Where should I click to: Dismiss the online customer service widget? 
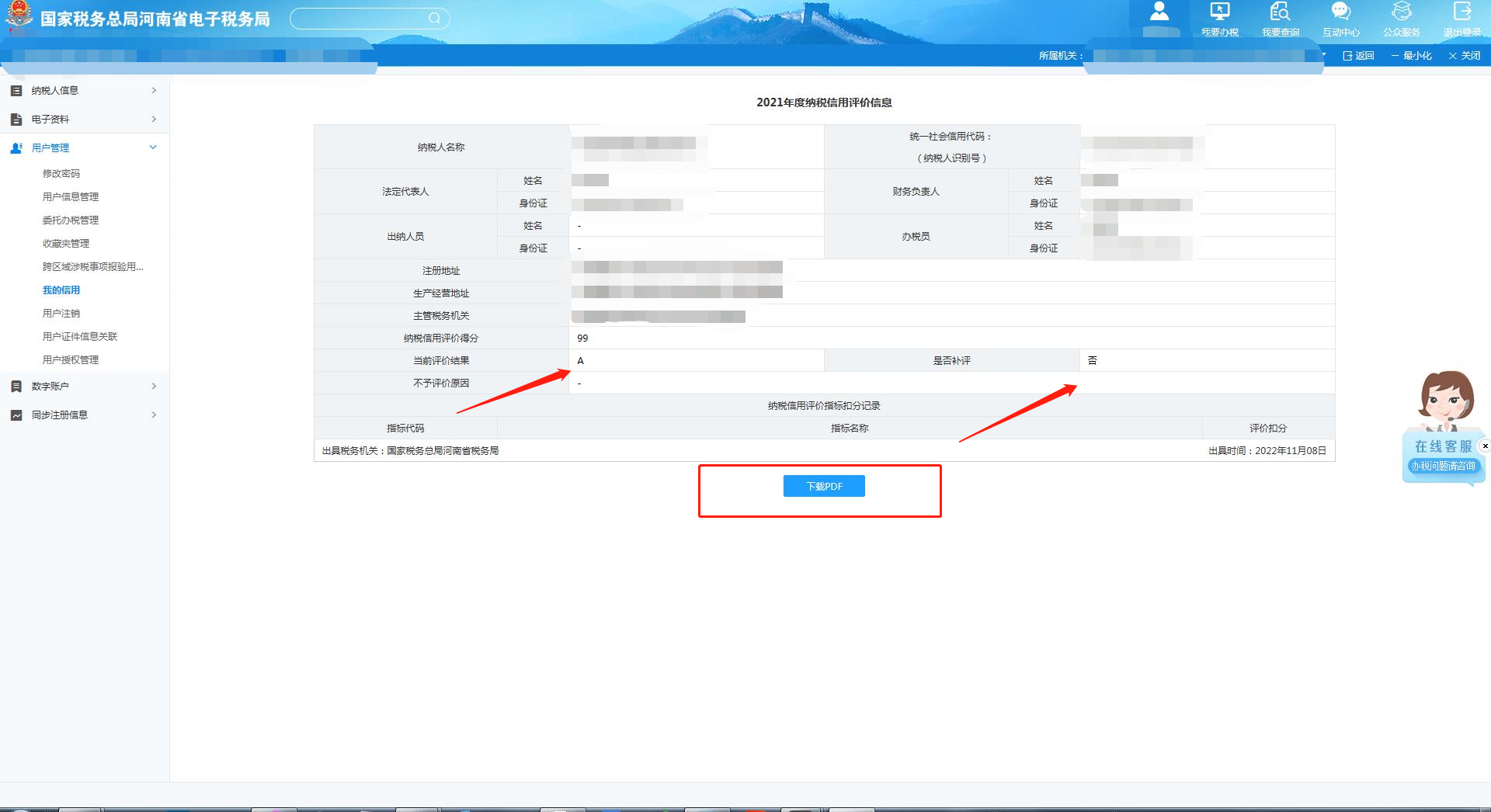tap(1485, 446)
